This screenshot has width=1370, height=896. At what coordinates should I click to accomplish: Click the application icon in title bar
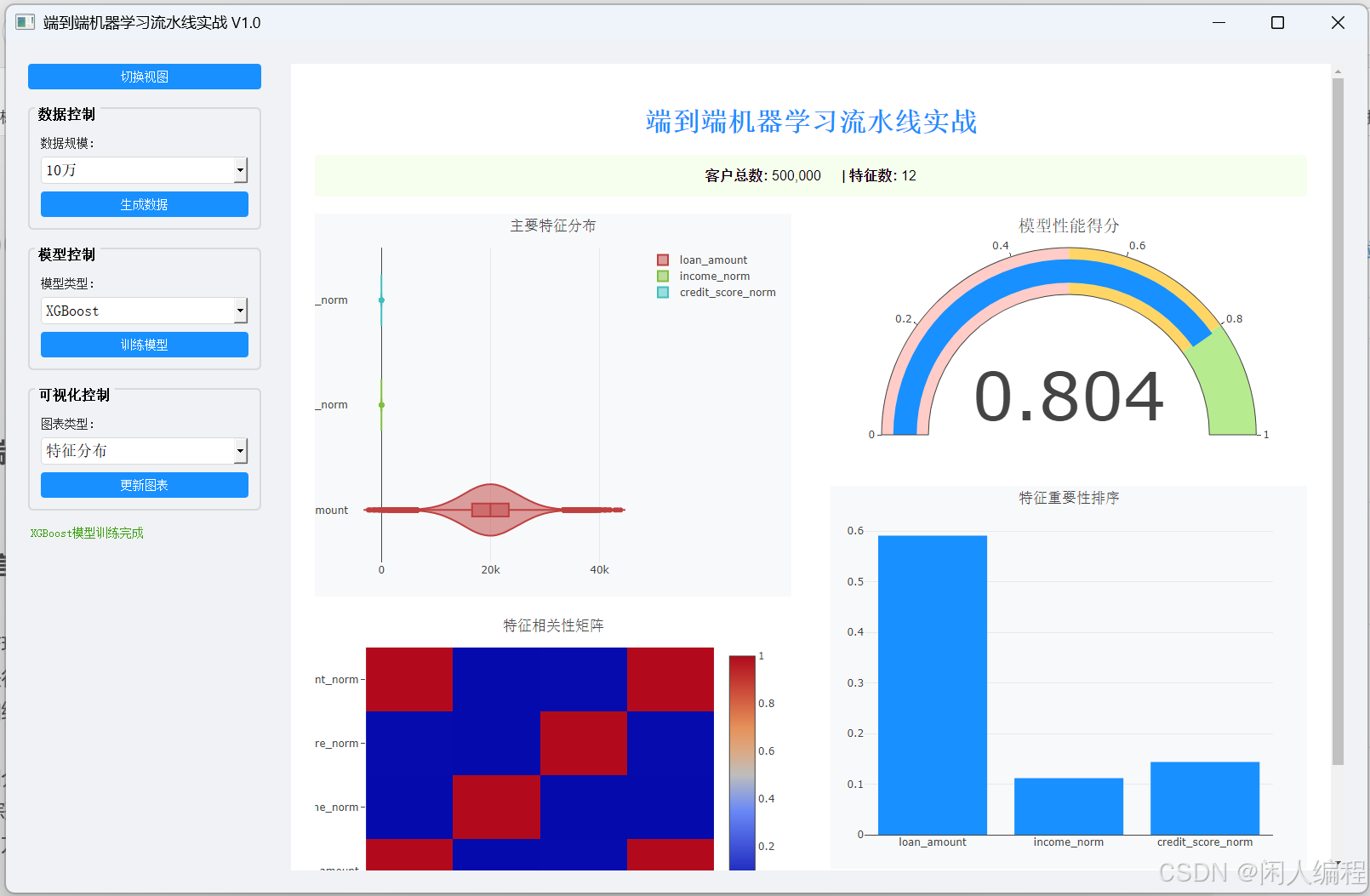(26, 22)
